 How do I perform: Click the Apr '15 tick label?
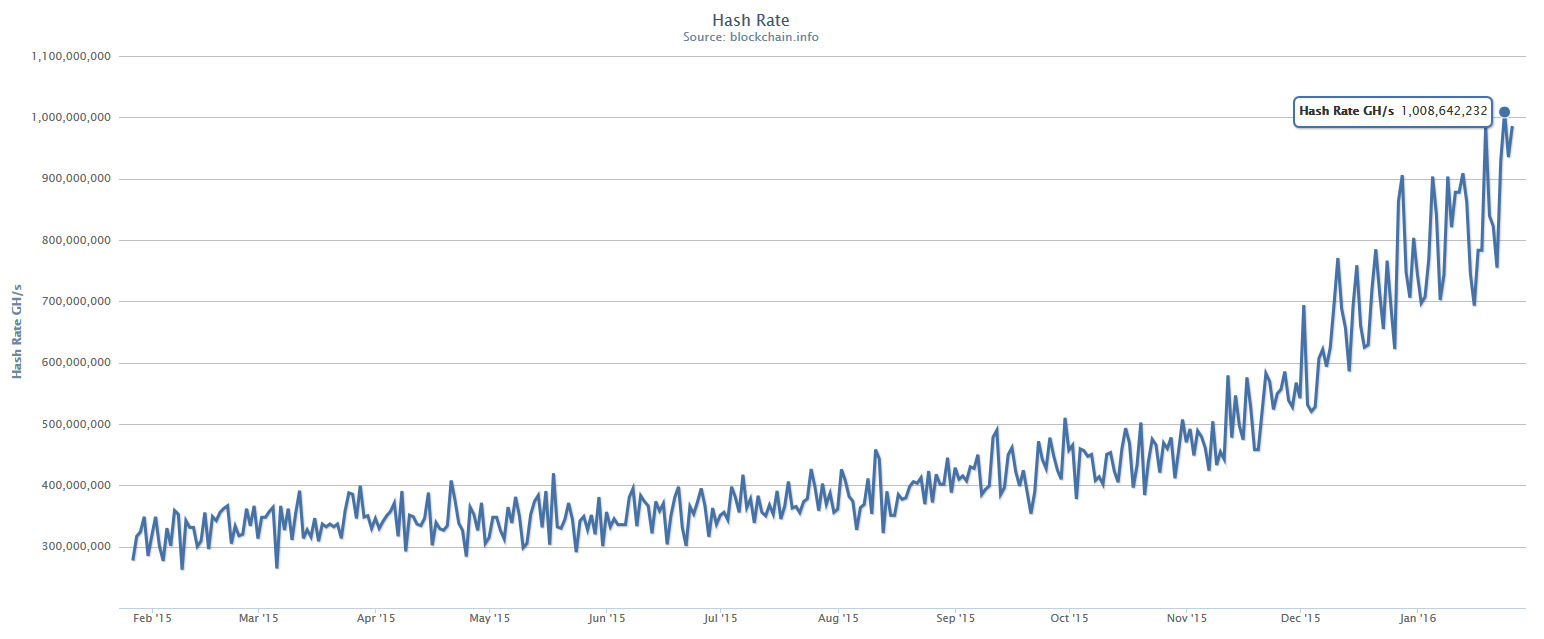[x=376, y=618]
